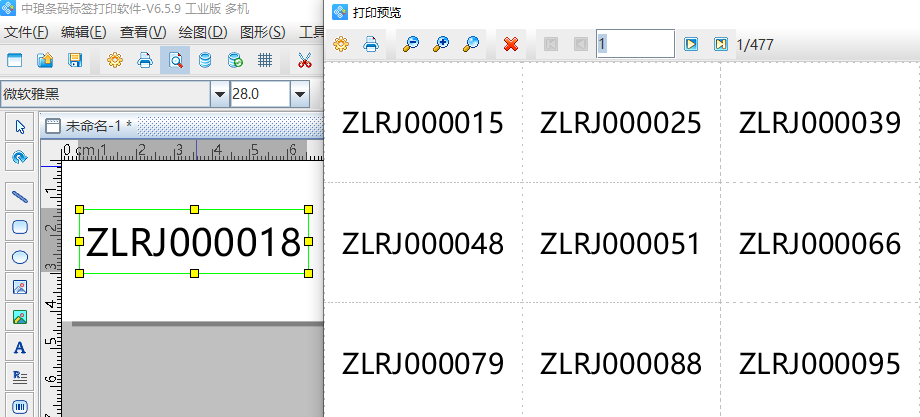920x417 pixels.
Task: Click the red X to close preview
Action: pyautogui.click(x=511, y=44)
